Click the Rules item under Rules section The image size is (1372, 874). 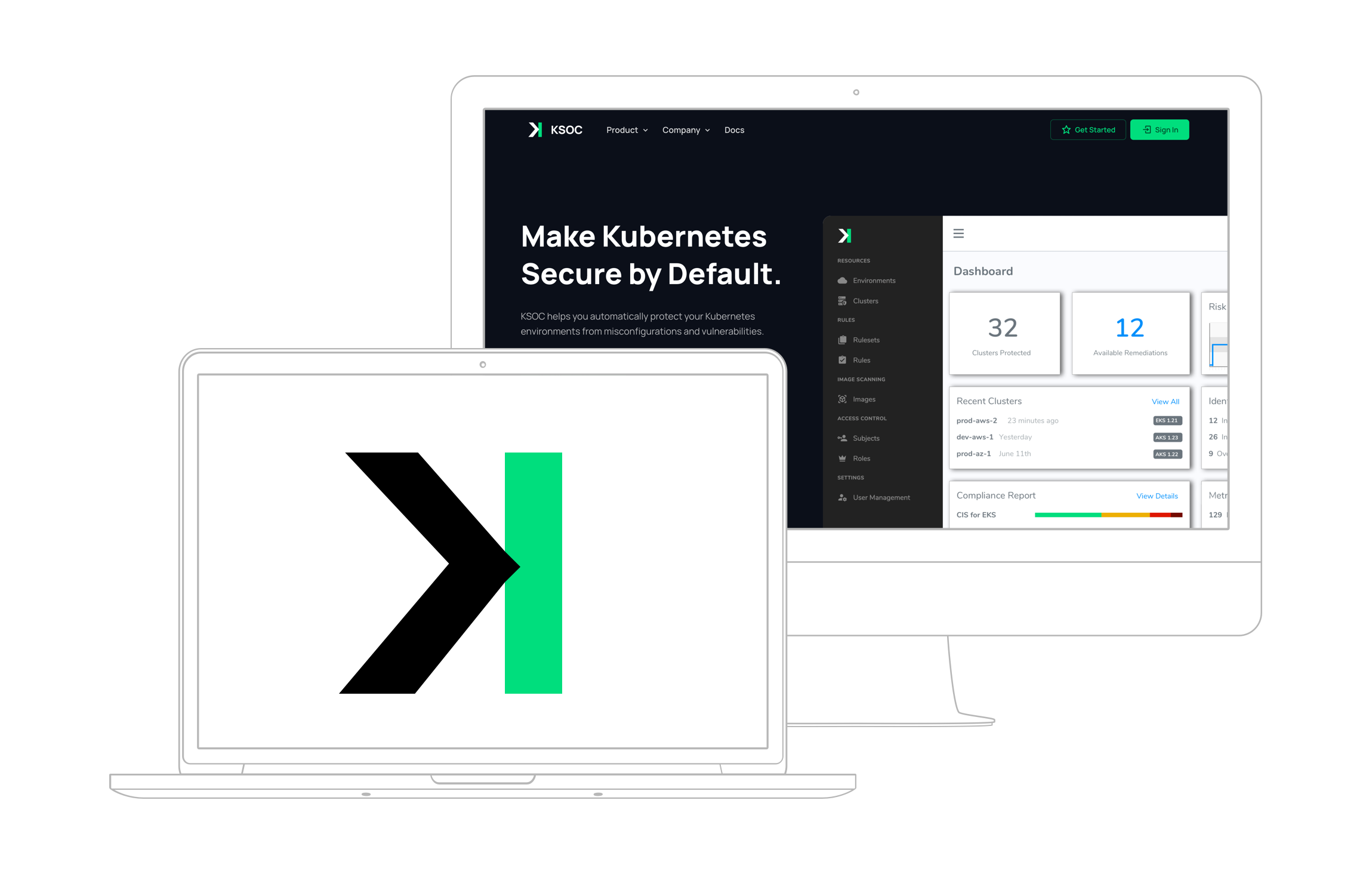tap(862, 360)
